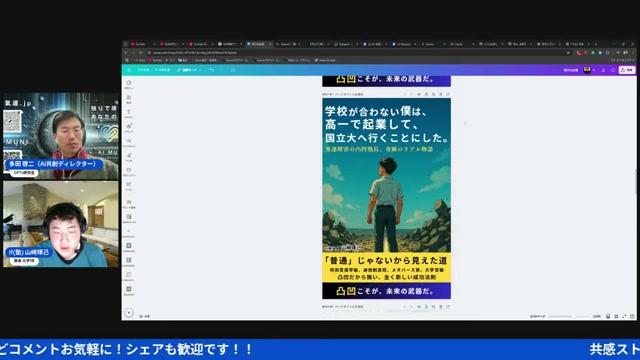
Task: Move main poster page down with arrow above it
Action: click(x=411, y=94)
